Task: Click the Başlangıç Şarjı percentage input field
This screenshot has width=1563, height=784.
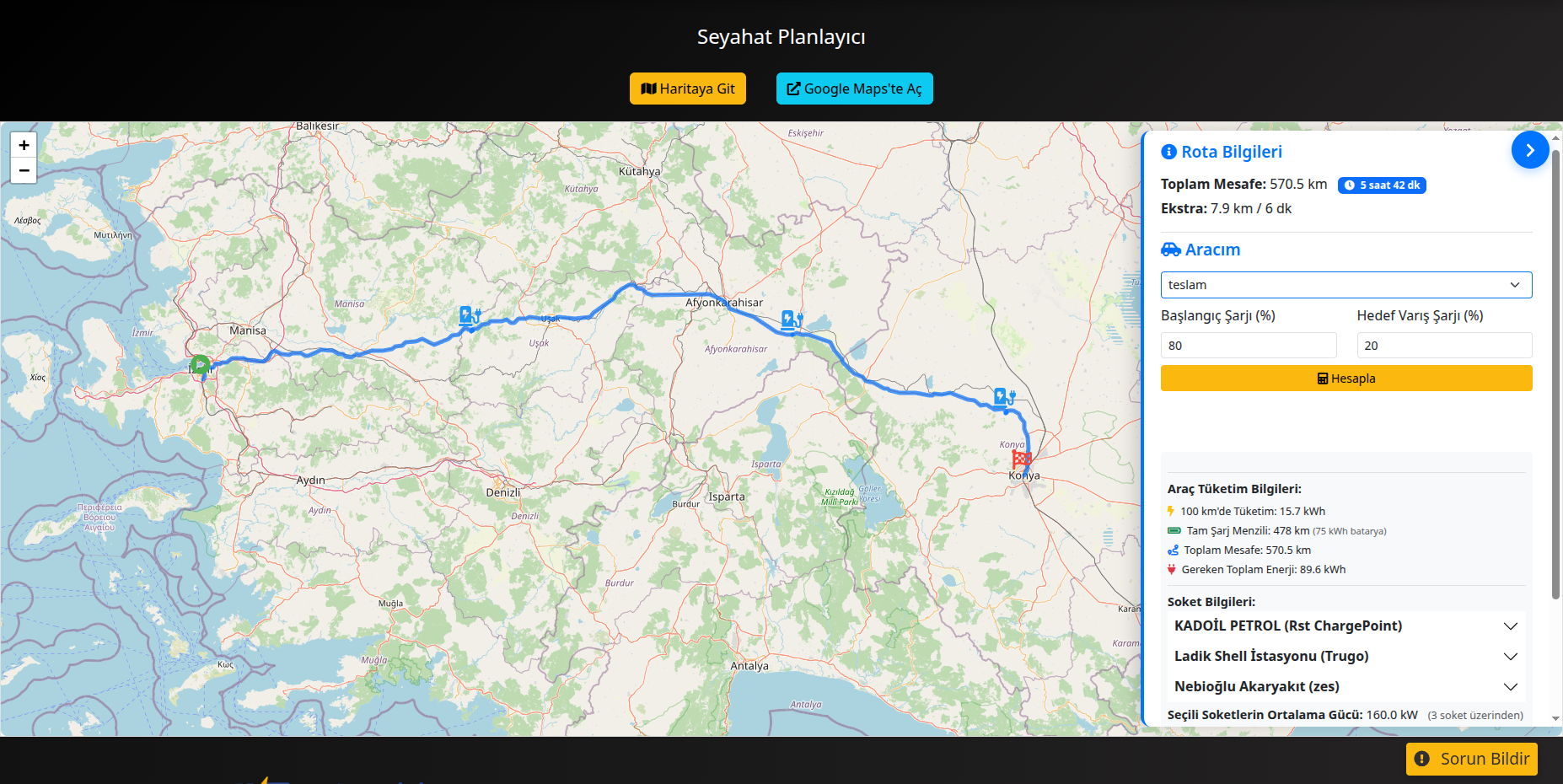Action: coord(1248,346)
